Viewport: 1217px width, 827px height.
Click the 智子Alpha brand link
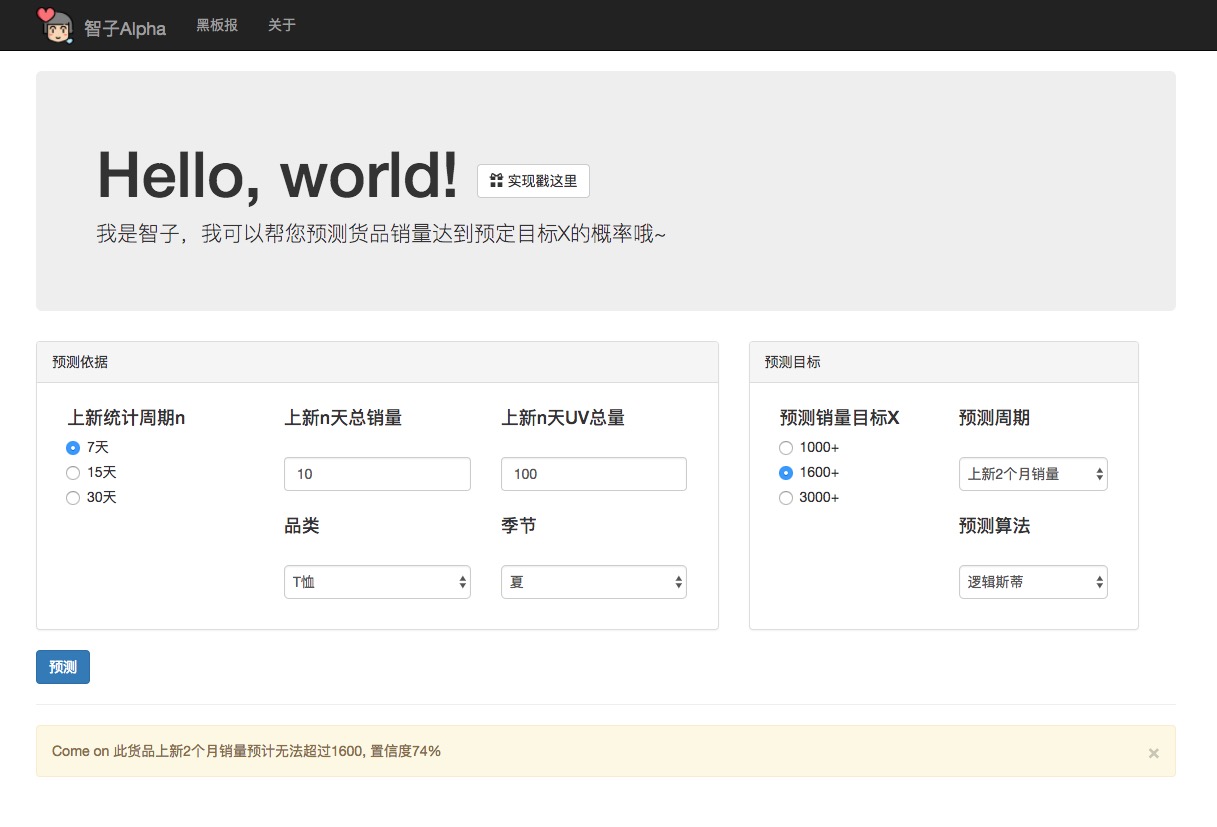(125, 28)
